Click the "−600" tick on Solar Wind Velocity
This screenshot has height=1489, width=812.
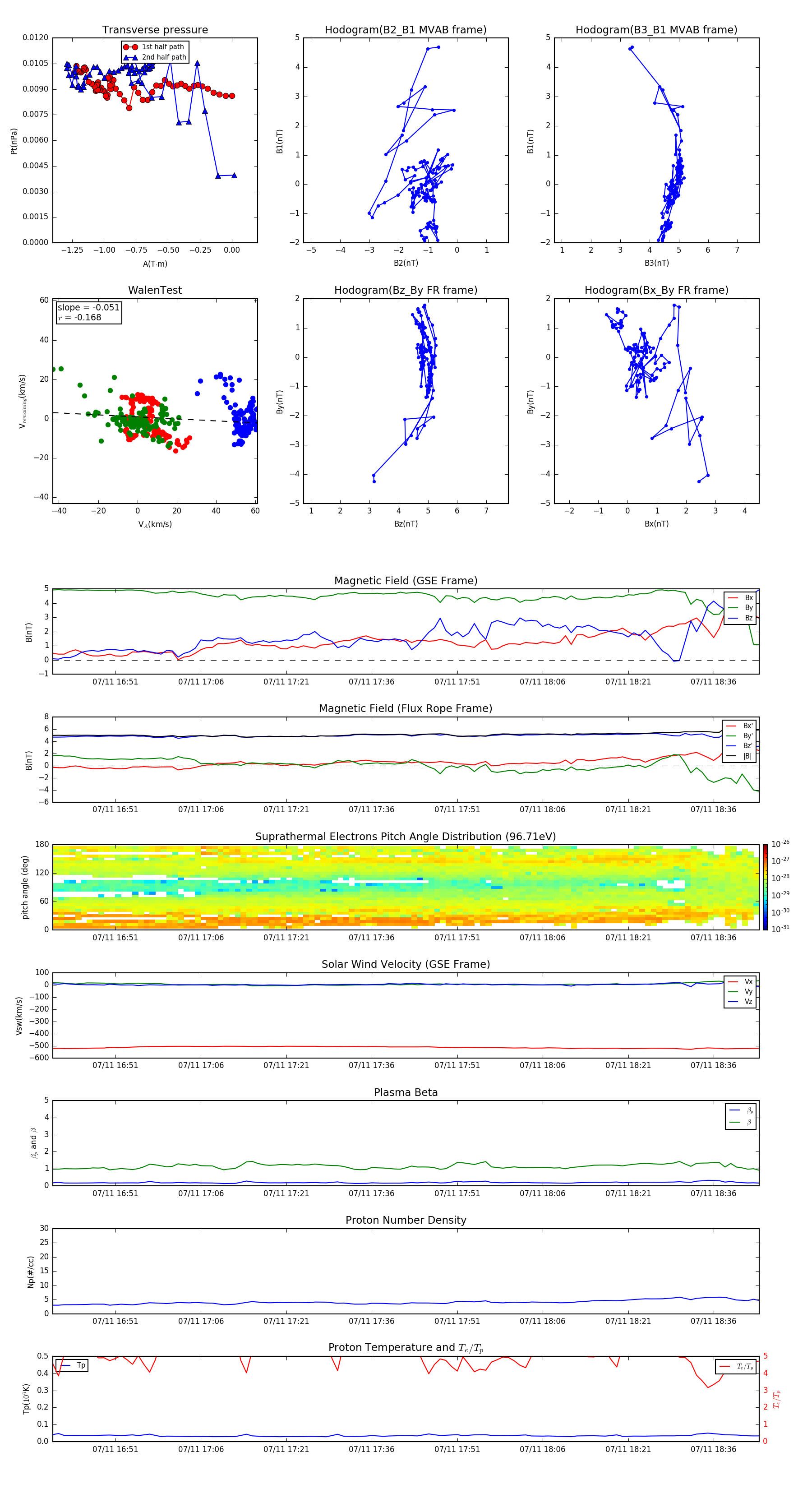39,1058
